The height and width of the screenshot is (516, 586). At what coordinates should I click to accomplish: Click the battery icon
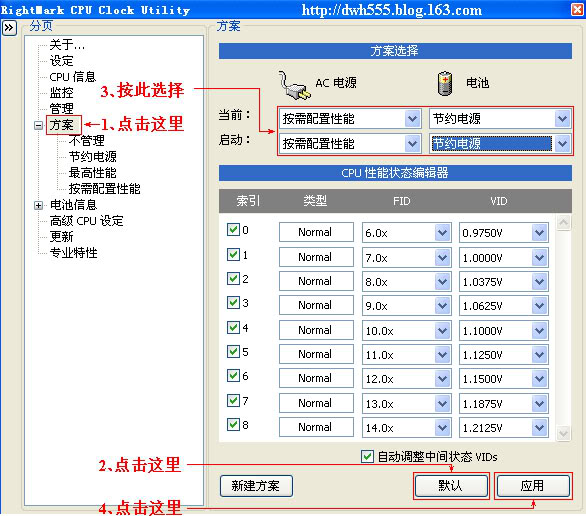(445, 83)
